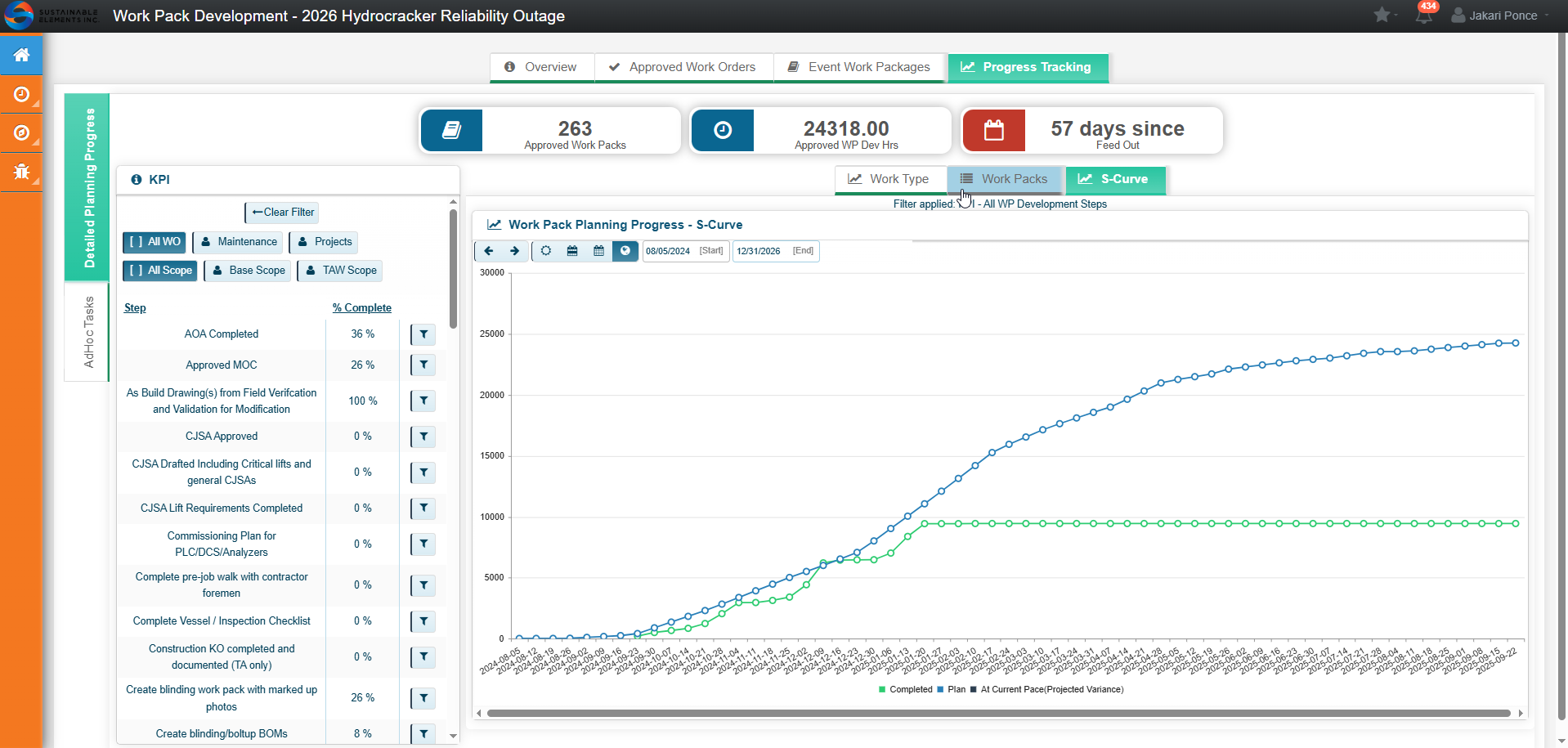Toggle the Maintenance filter

[x=239, y=242]
